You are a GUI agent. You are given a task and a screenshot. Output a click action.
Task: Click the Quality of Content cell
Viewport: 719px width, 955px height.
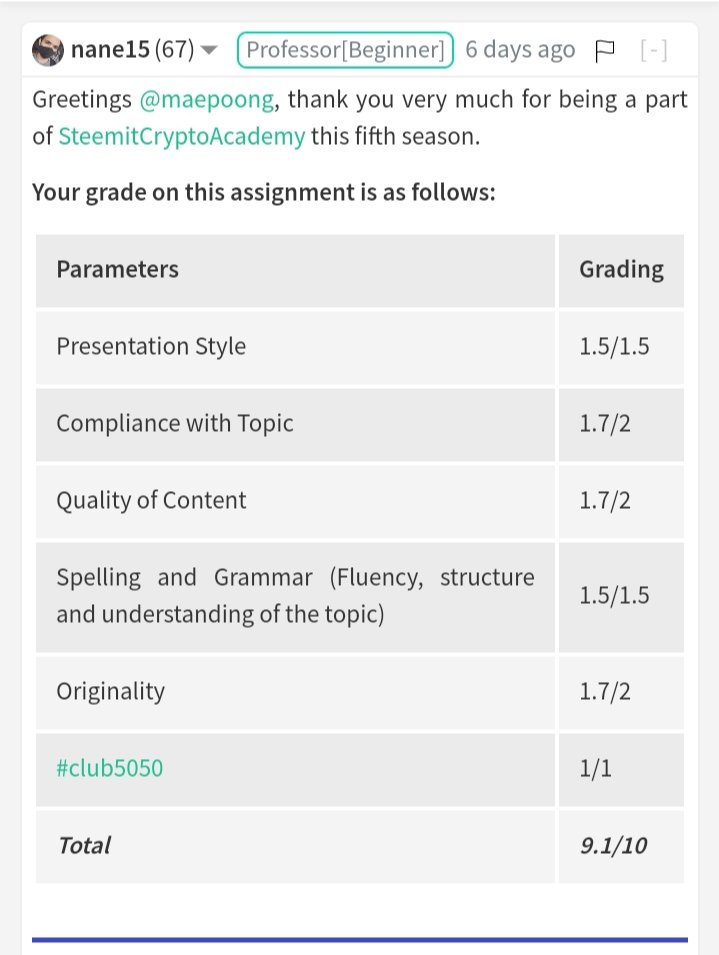pos(295,501)
